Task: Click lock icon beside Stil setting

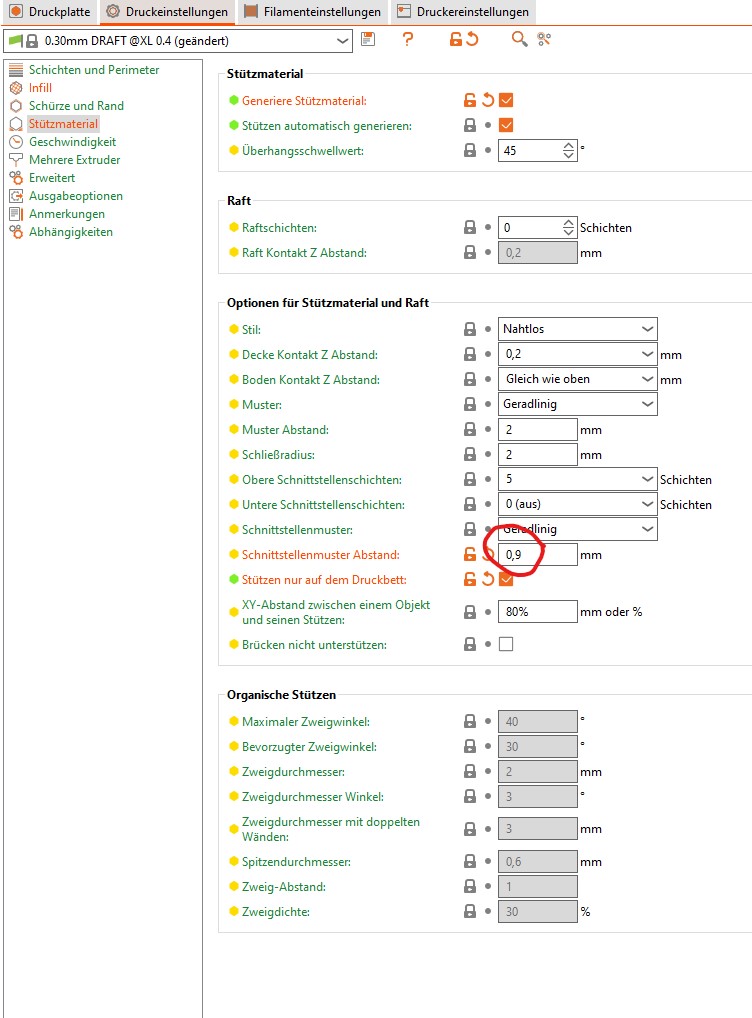Action: 470,329
